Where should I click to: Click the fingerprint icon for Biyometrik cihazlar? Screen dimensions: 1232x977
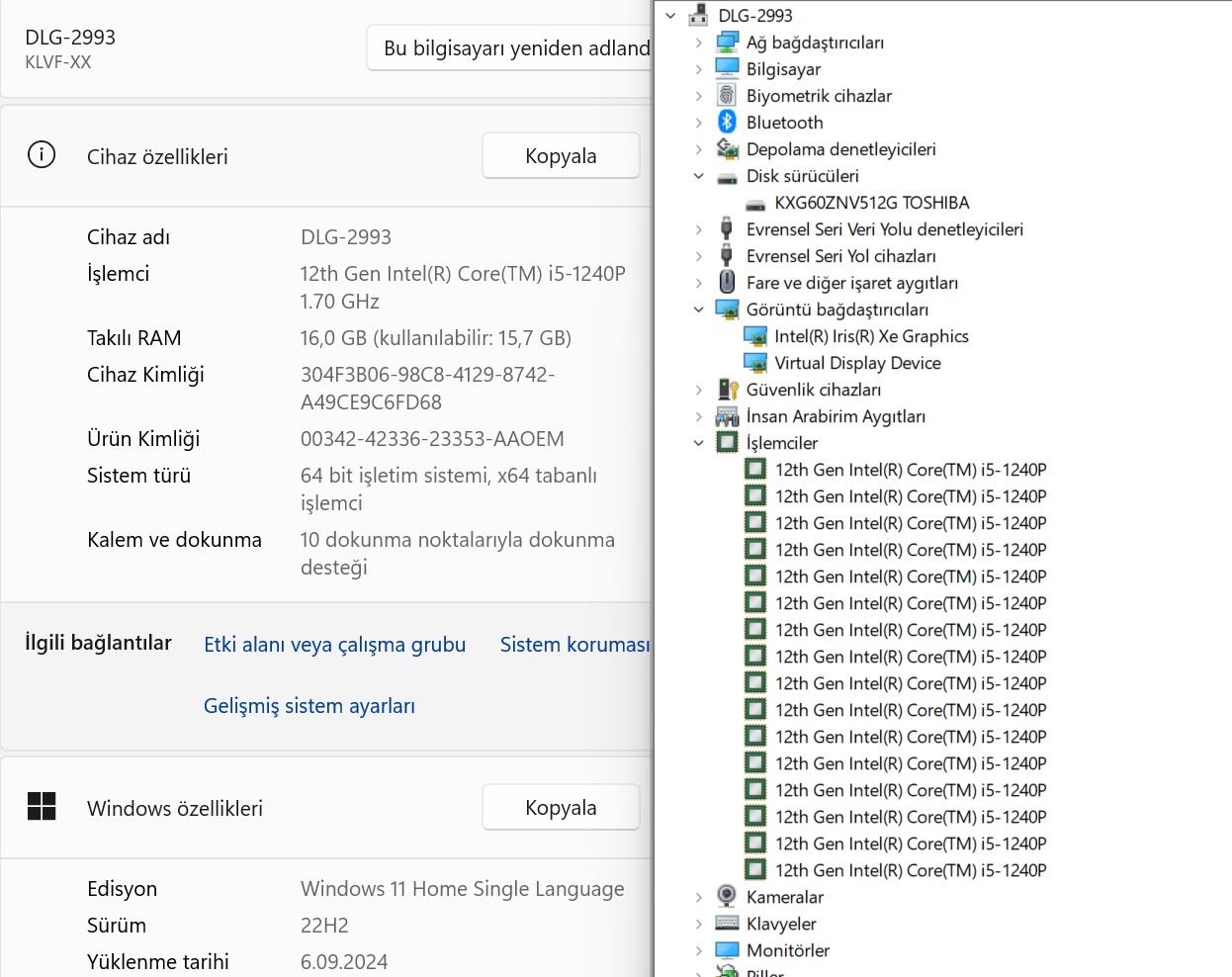coord(727,95)
